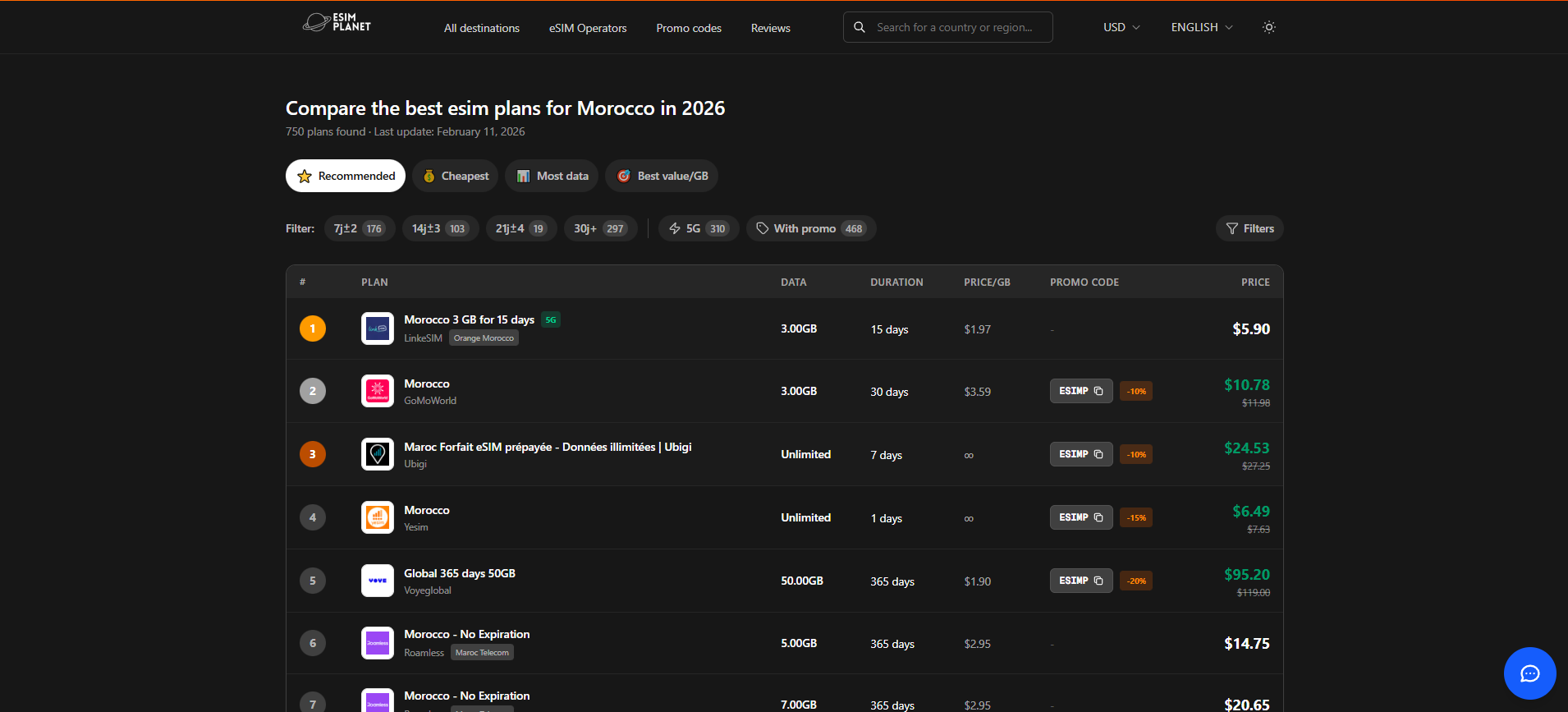Open the GoMoWorld Morocco plan
Viewport: 1568px width, 712px height.
[x=427, y=384]
